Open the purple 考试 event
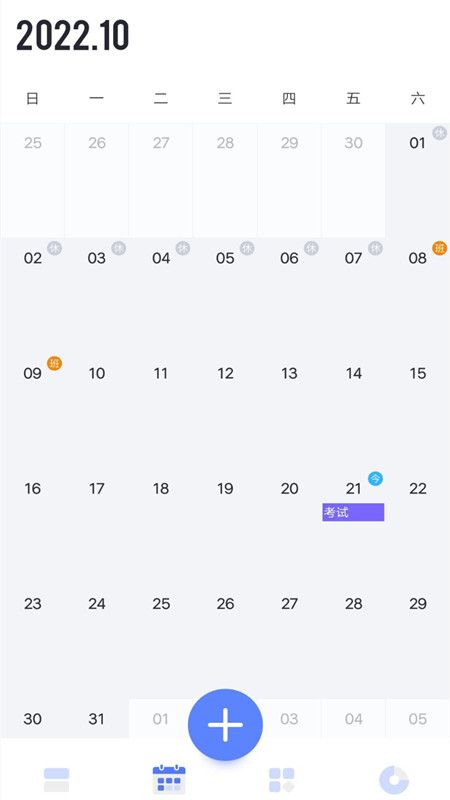 pyautogui.click(x=353, y=512)
